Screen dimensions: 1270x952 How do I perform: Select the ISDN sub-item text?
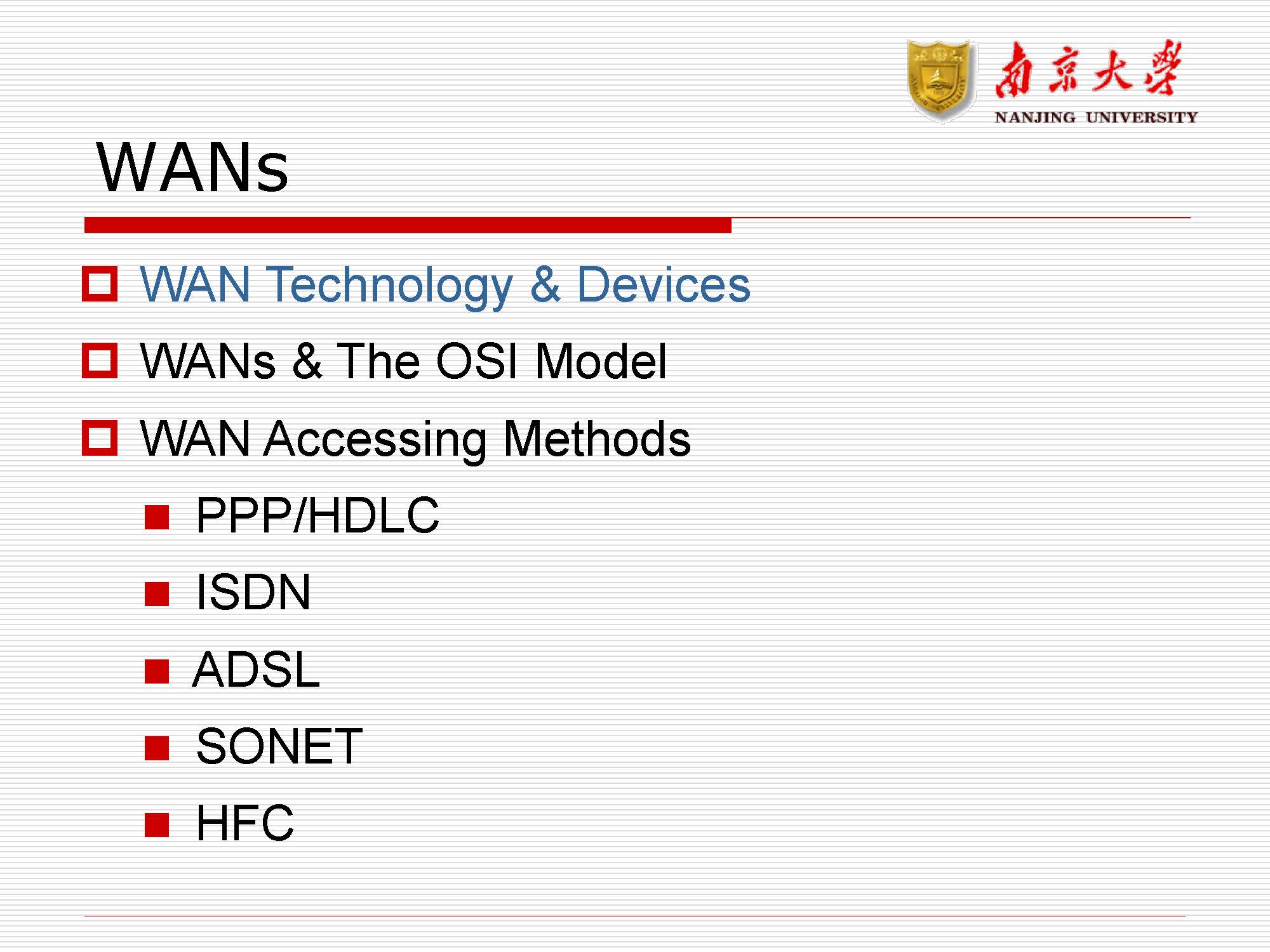click(253, 592)
